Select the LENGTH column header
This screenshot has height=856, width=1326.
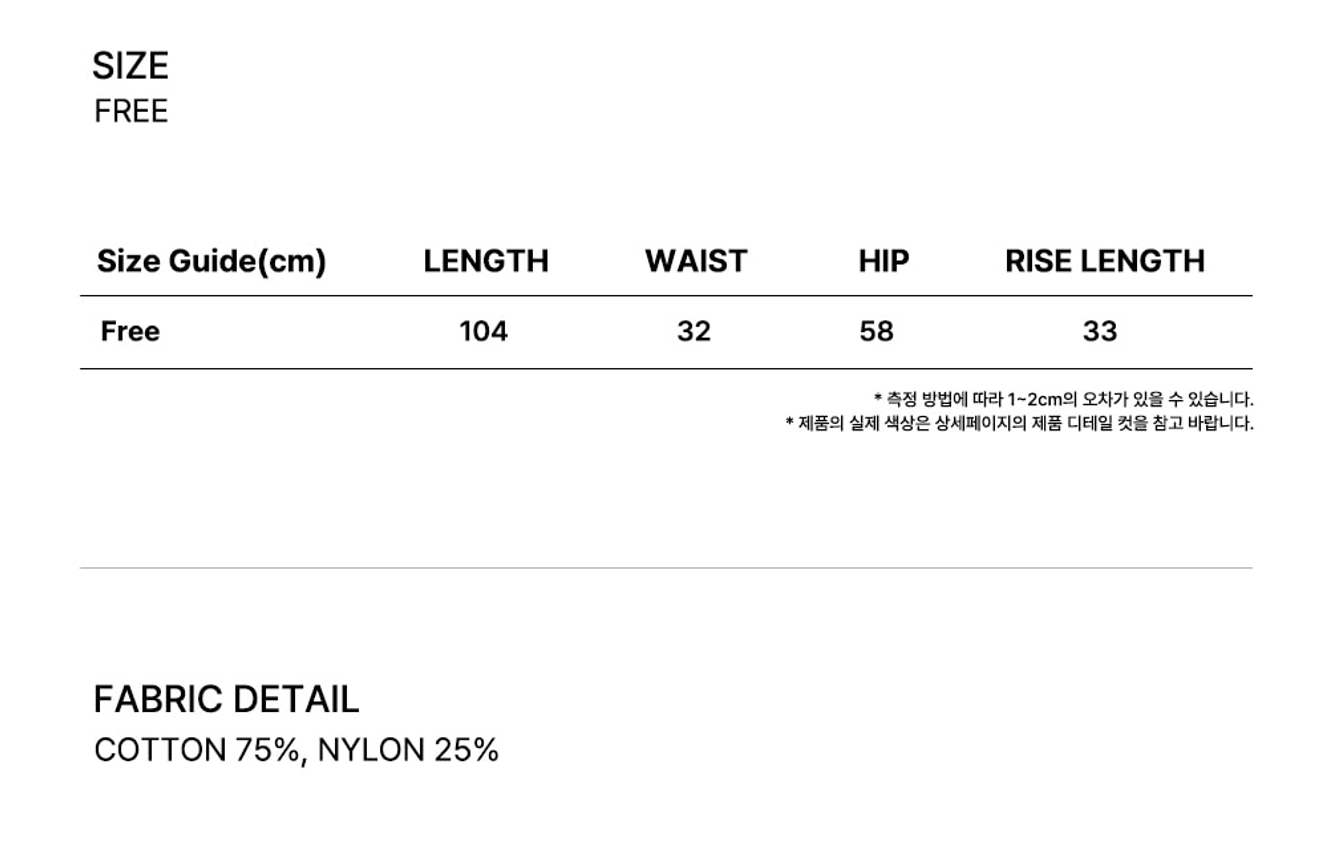point(486,261)
